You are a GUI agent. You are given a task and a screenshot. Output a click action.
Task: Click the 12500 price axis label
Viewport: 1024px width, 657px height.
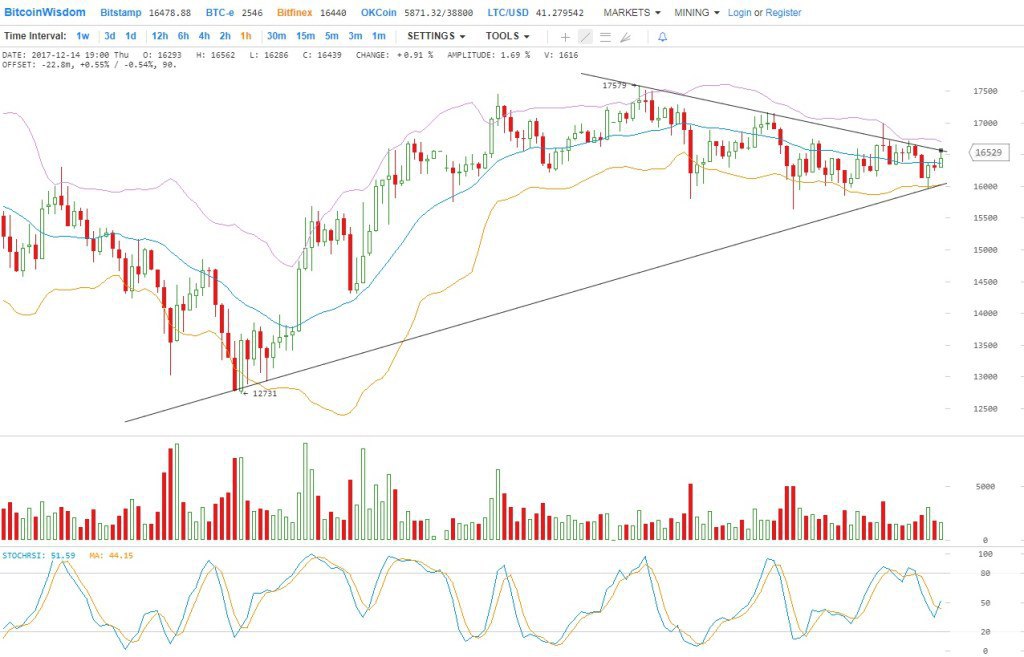tap(985, 409)
